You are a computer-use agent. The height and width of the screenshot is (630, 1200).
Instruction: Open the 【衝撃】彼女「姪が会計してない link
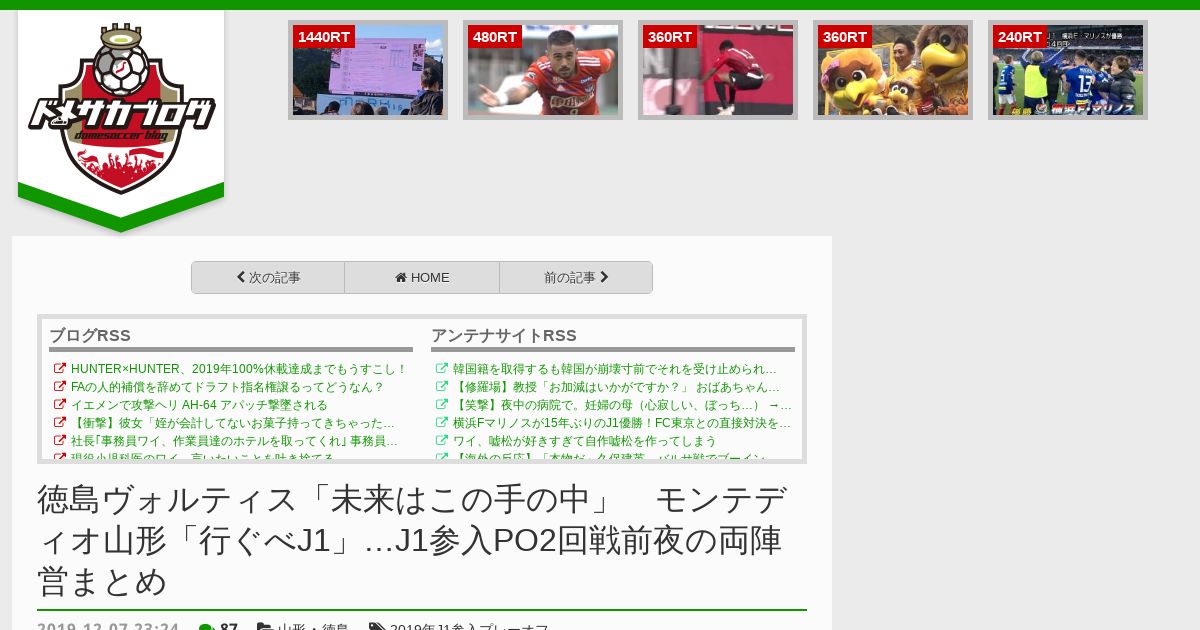point(233,423)
